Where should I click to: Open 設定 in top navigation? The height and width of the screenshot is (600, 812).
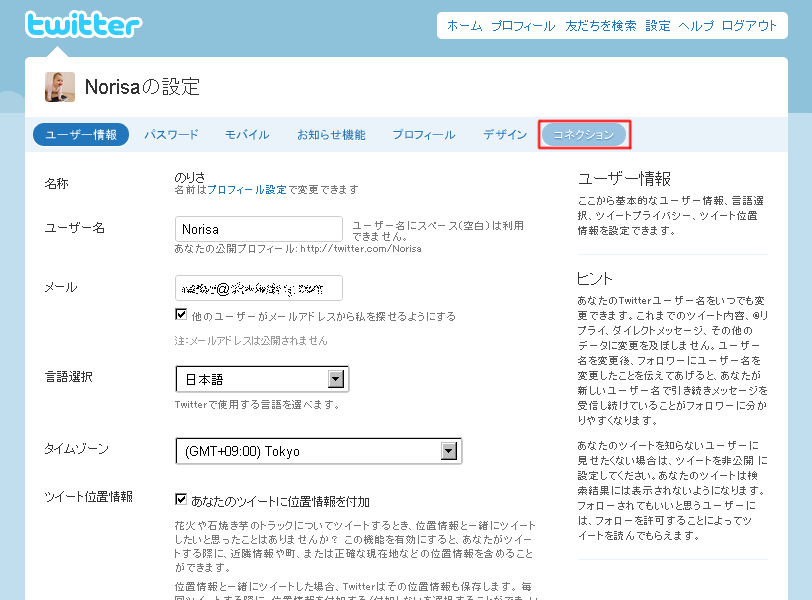click(x=658, y=26)
